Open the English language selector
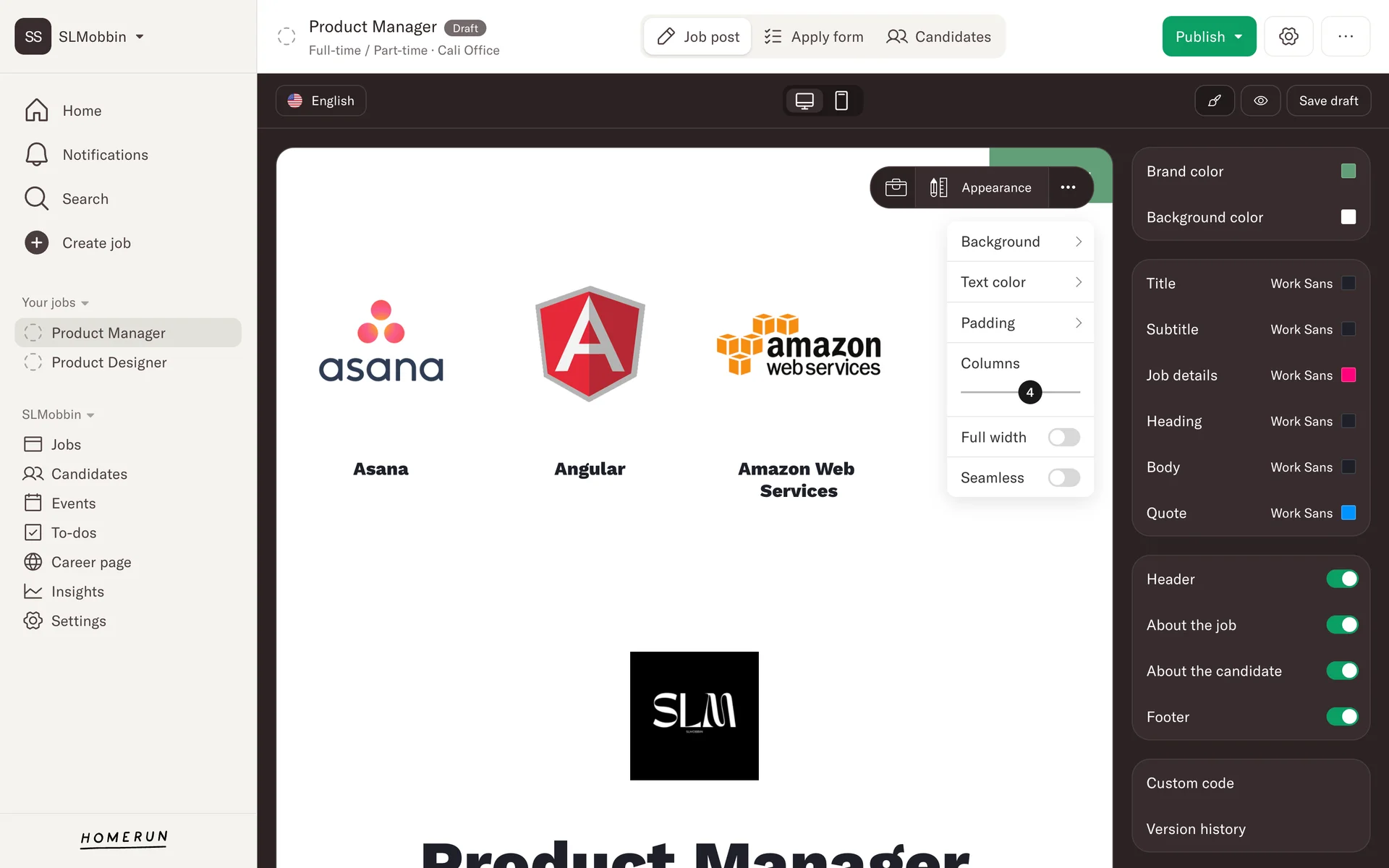The image size is (1389, 868). 320,101
